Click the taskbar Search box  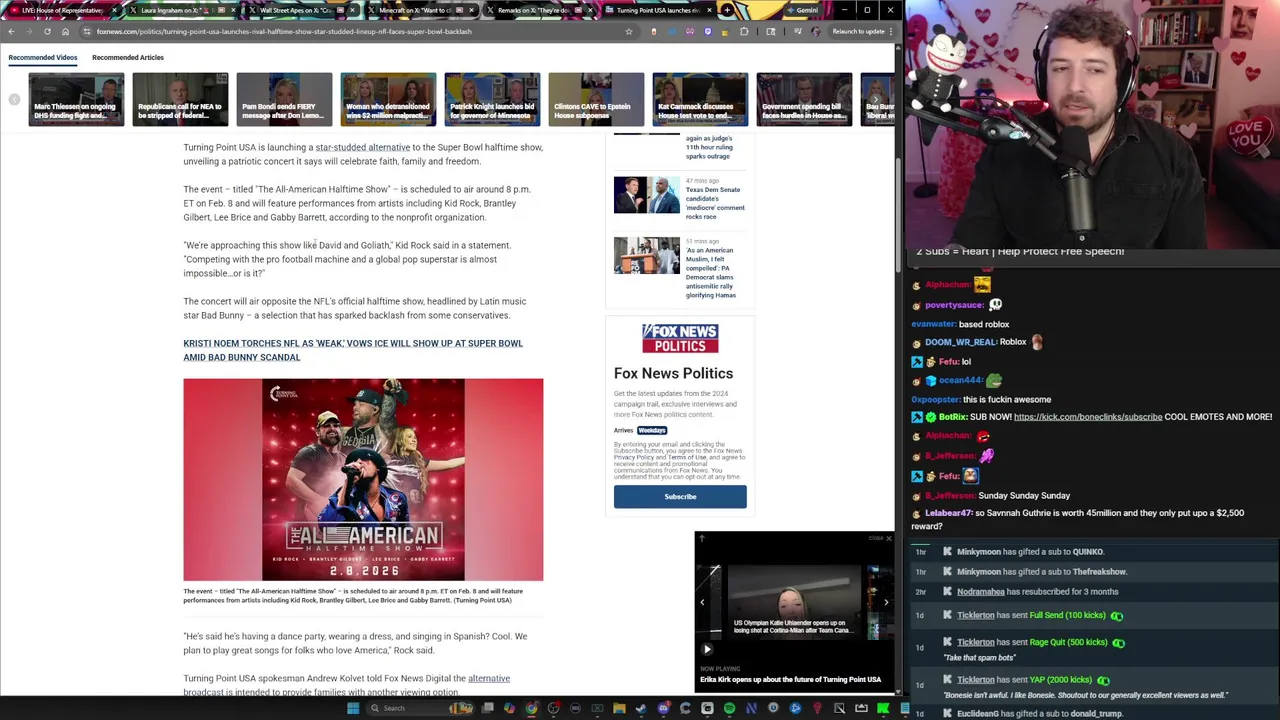[x=420, y=708]
